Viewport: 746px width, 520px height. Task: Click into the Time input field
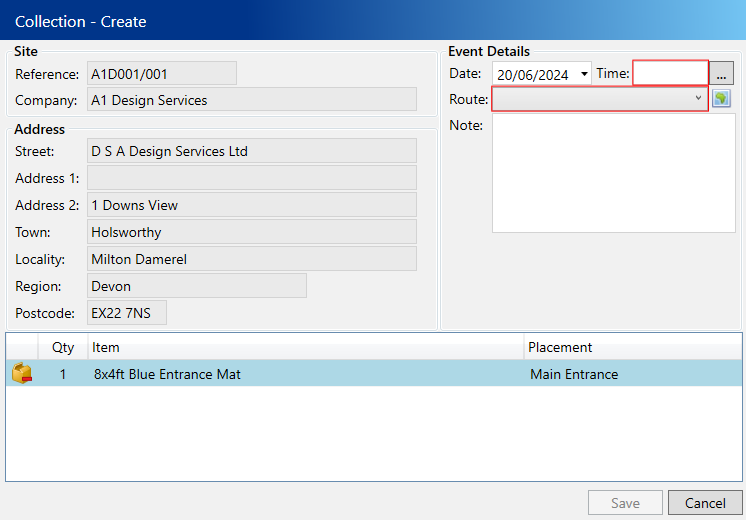[670, 73]
